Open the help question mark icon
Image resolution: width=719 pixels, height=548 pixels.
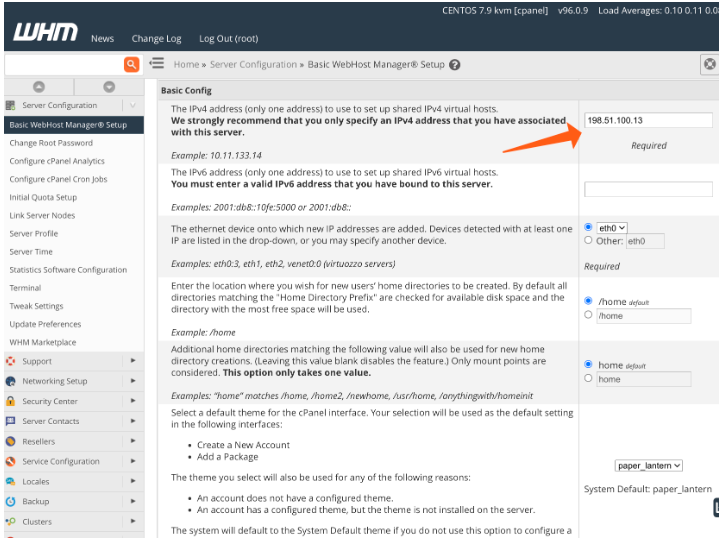click(455, 65)
